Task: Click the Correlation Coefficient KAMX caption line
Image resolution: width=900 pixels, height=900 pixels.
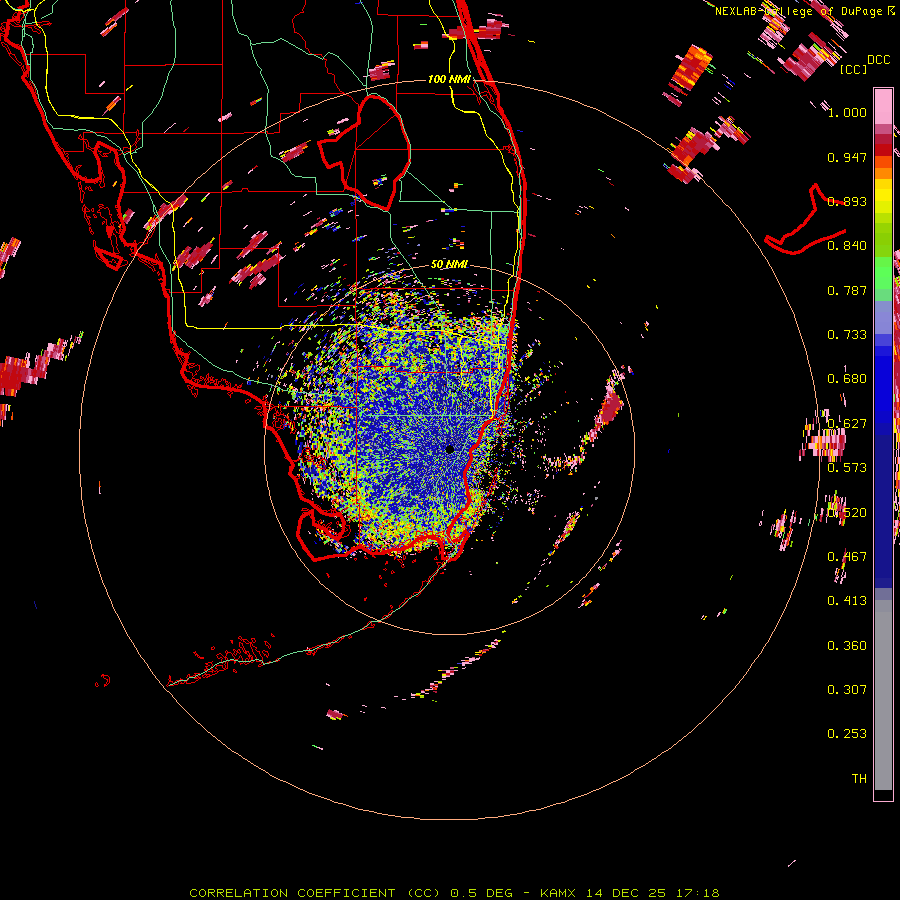Action: click(x=454, y=893)
